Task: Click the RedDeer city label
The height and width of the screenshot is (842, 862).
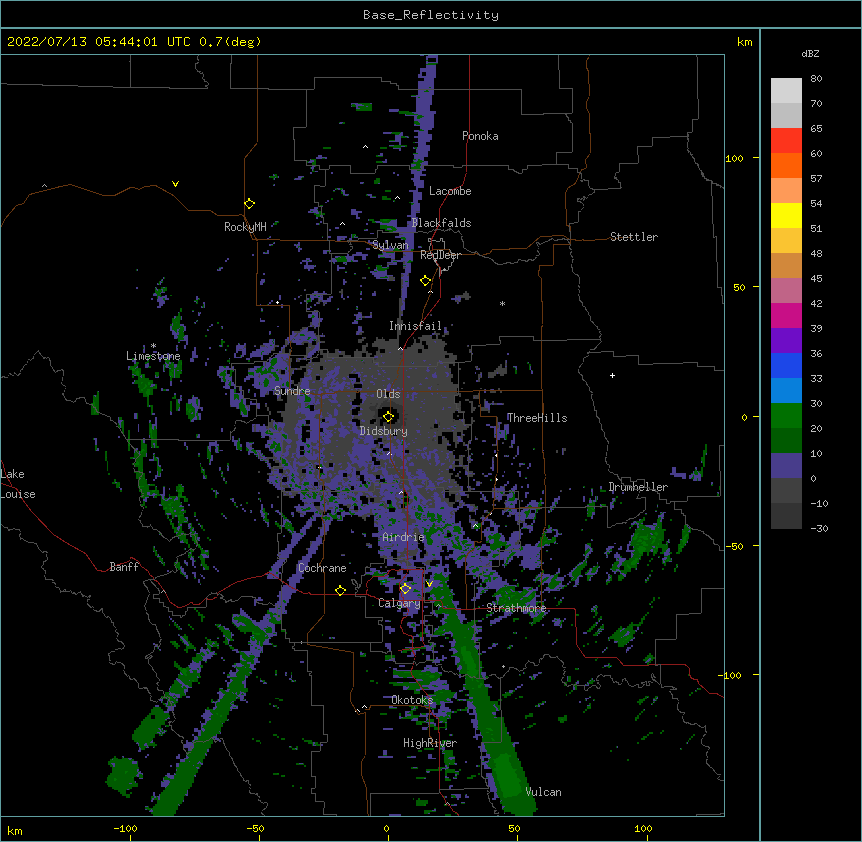Action: pos(440,255)
